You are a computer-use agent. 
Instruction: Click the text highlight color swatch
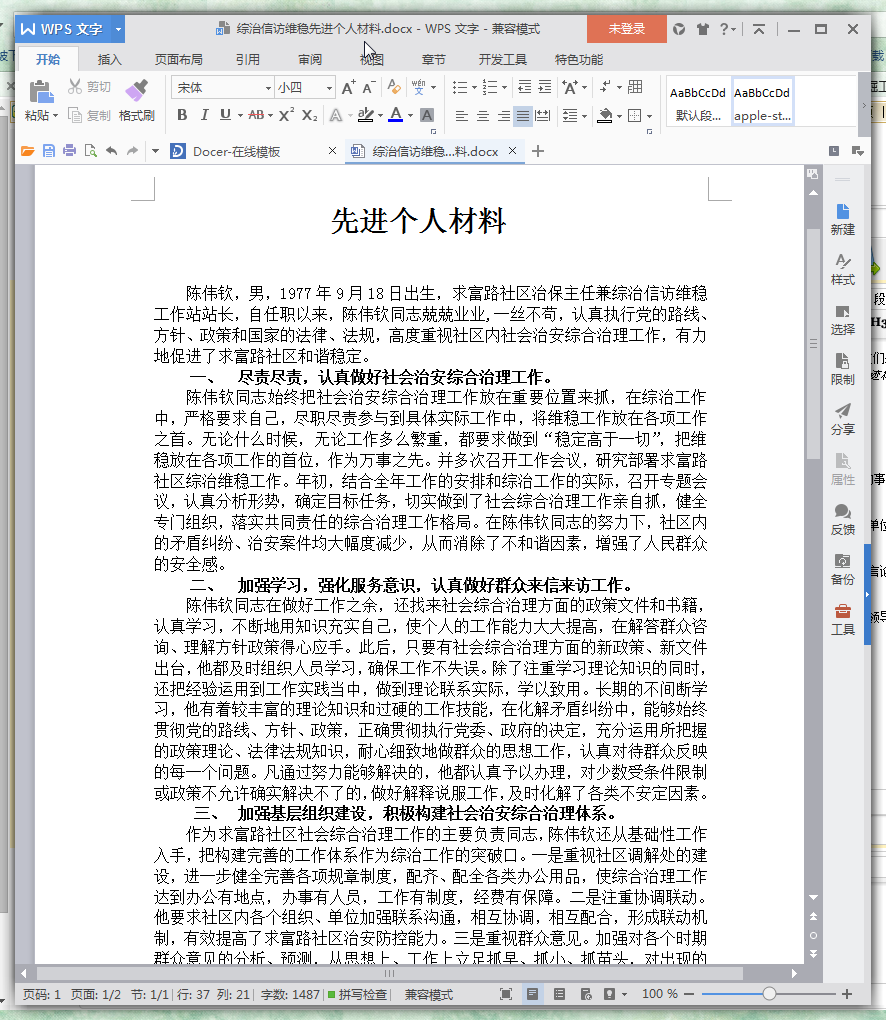click(366, 115)
